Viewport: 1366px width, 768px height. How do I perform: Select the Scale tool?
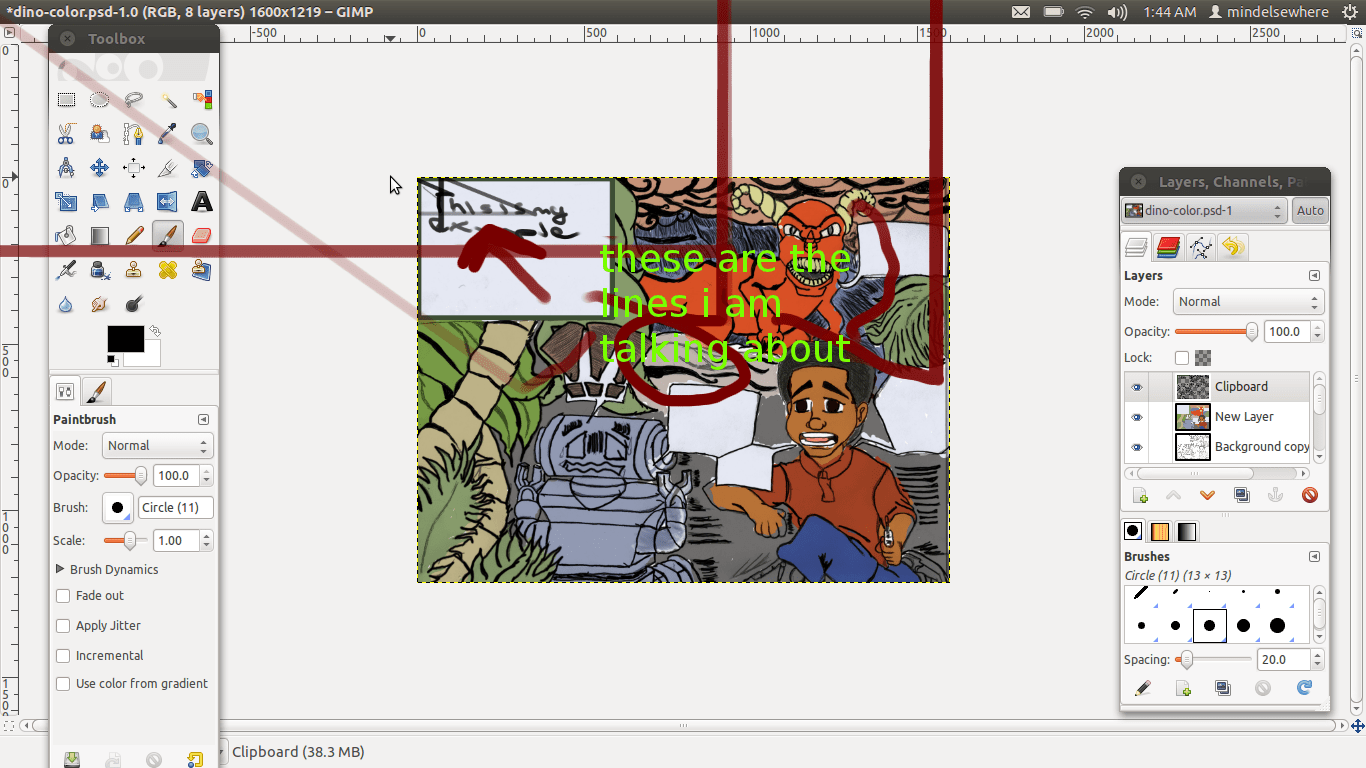click(x=66, y=202)
